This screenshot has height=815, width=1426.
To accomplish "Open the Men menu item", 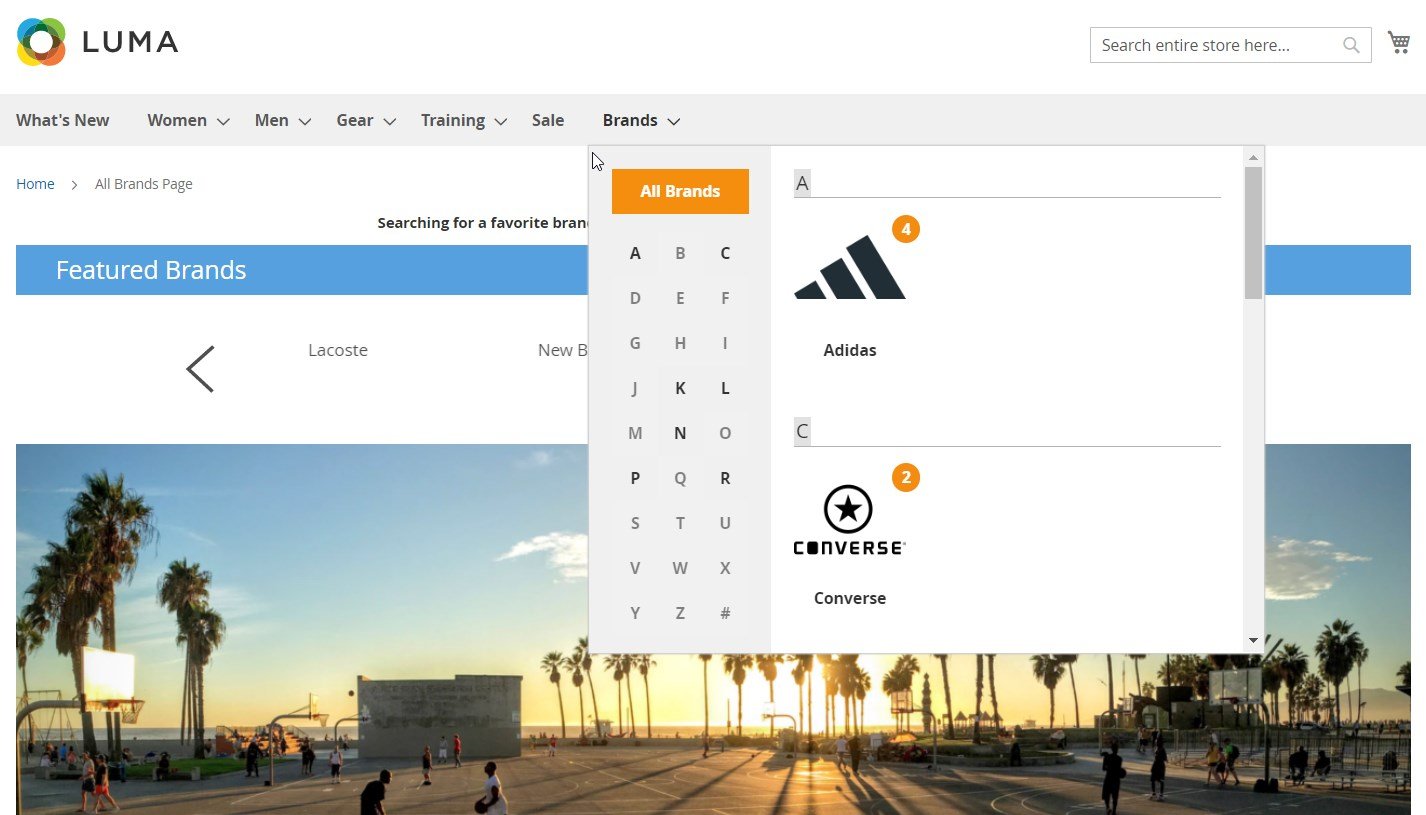I will (x=271, y=120).
